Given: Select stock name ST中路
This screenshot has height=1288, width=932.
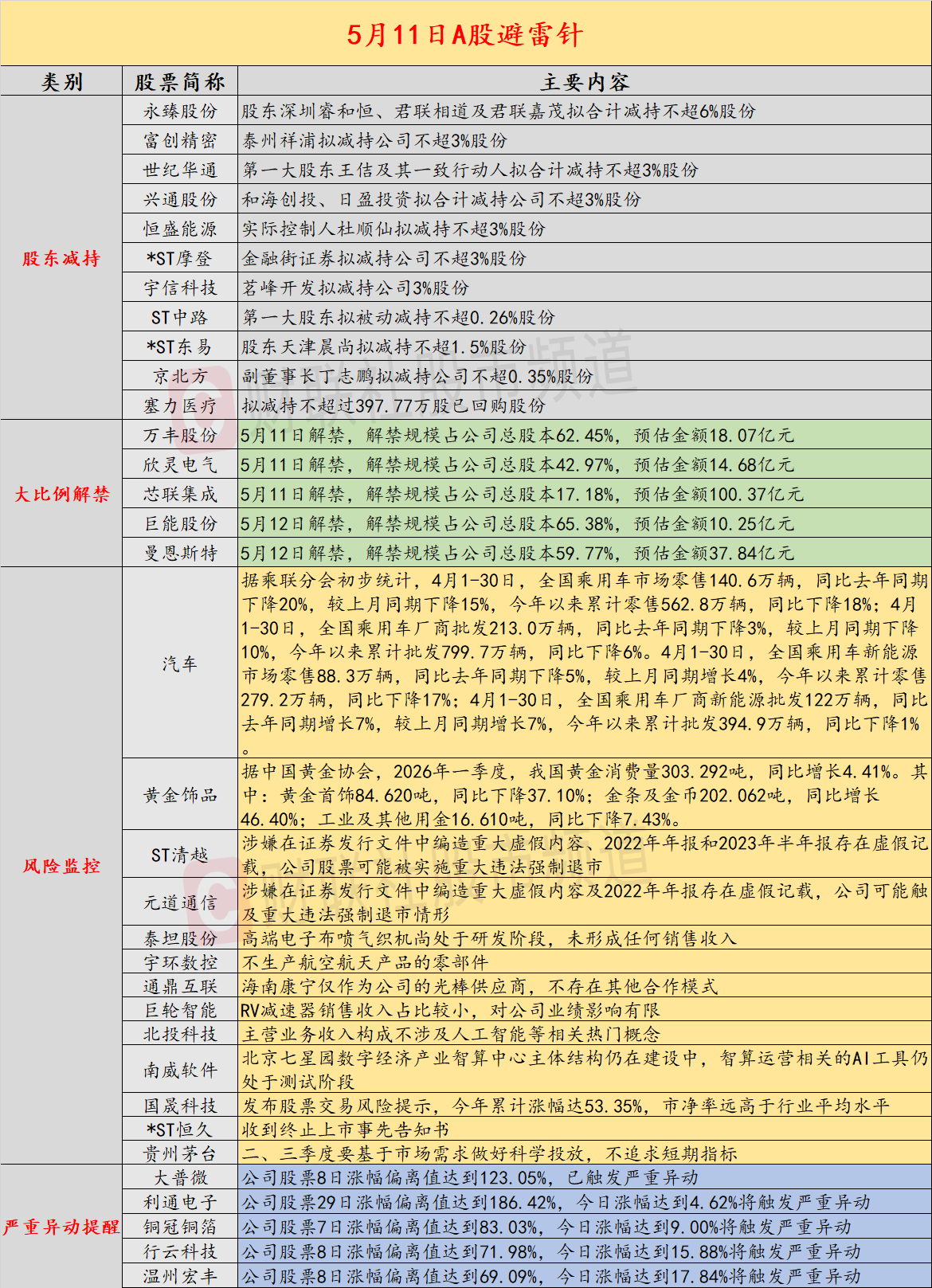Looking at the screenshot, I should pyautogui.click(x=180, y=318).
